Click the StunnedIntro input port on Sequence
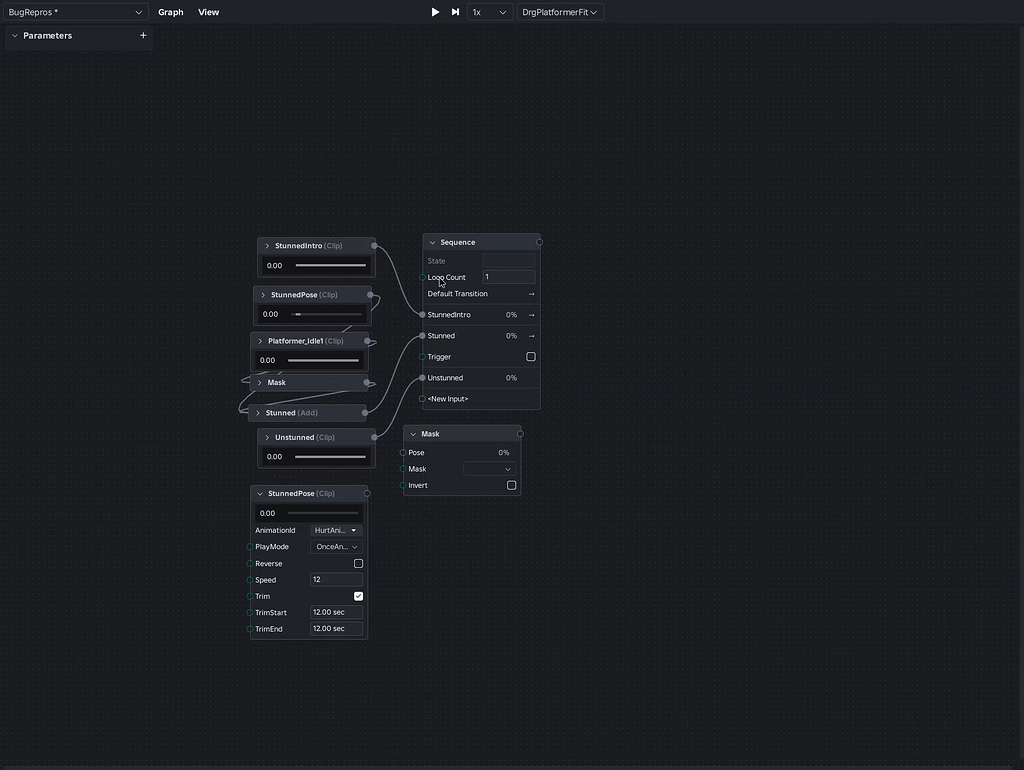The width and height of the screenshot is (1024, 770). (423, 315)
